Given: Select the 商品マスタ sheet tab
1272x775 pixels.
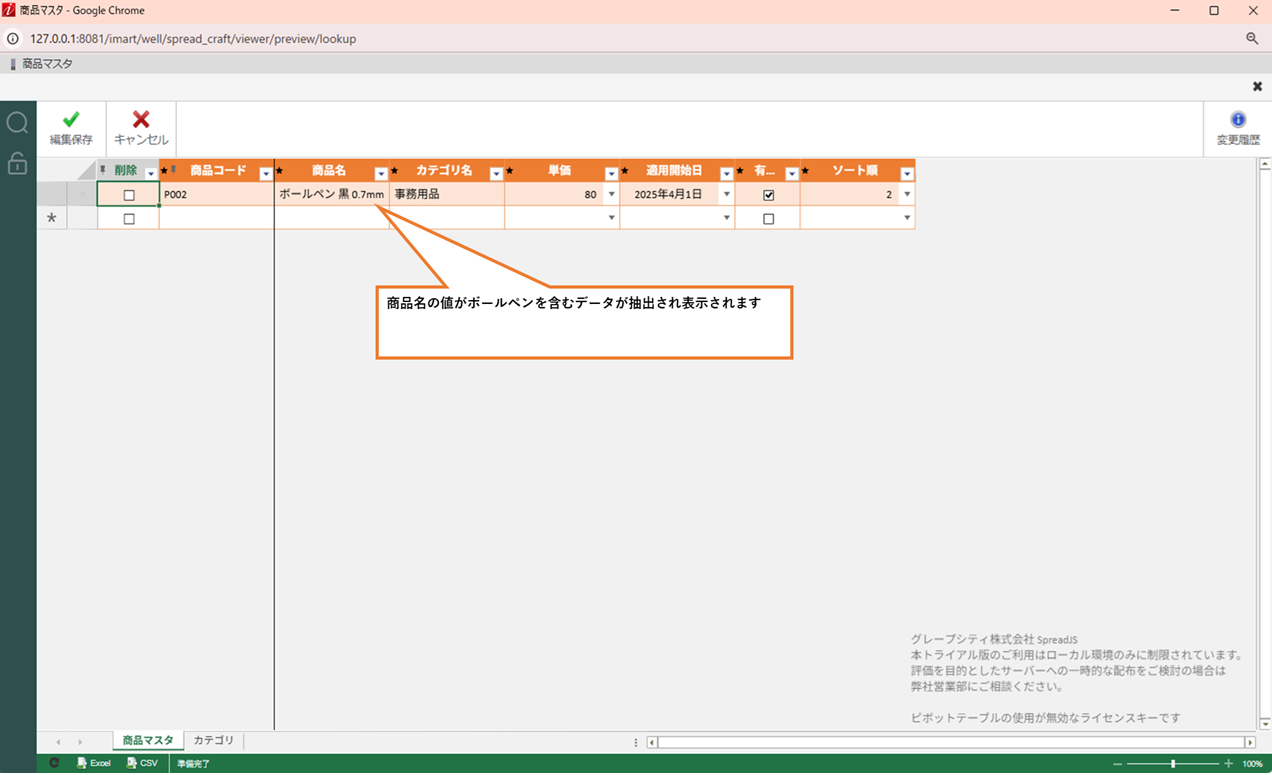Looking at the screenshot, I should [x=147, y=741].
